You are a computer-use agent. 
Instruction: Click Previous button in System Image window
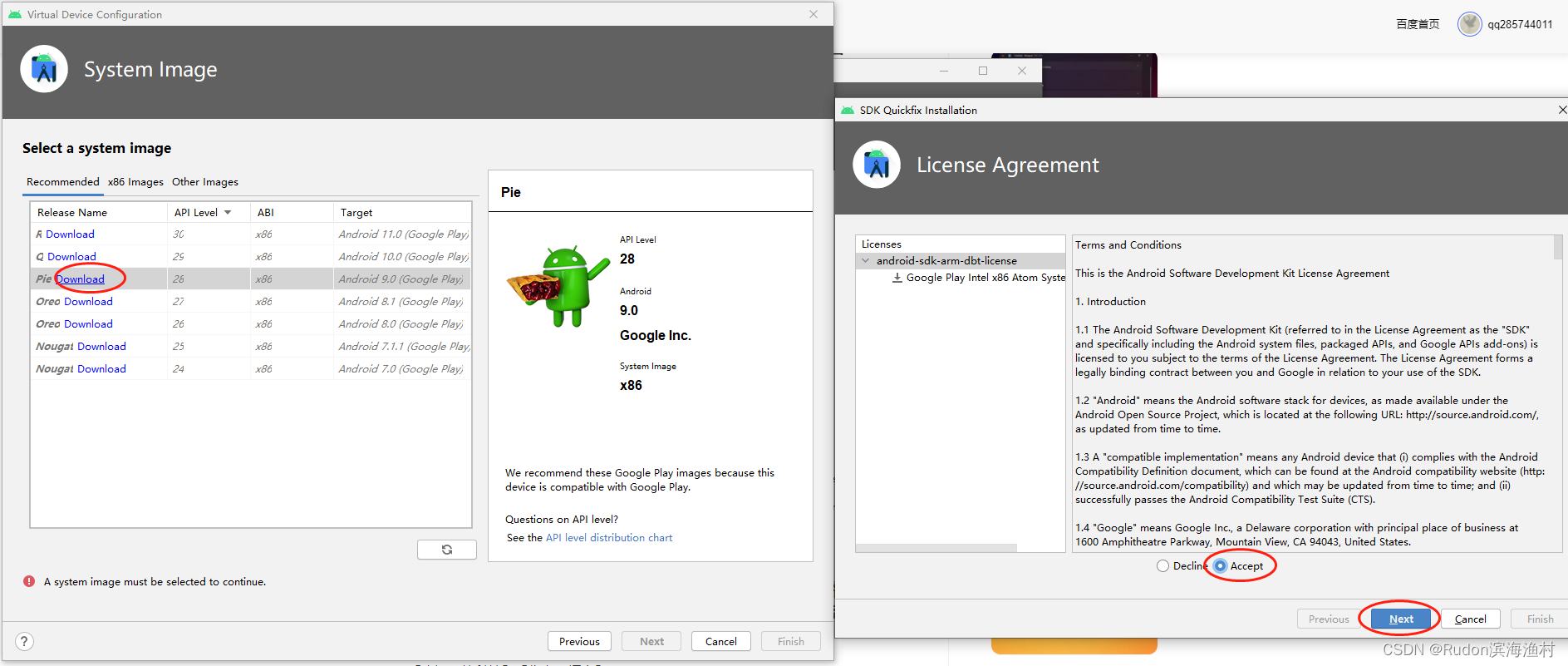[x=579, y=641]
